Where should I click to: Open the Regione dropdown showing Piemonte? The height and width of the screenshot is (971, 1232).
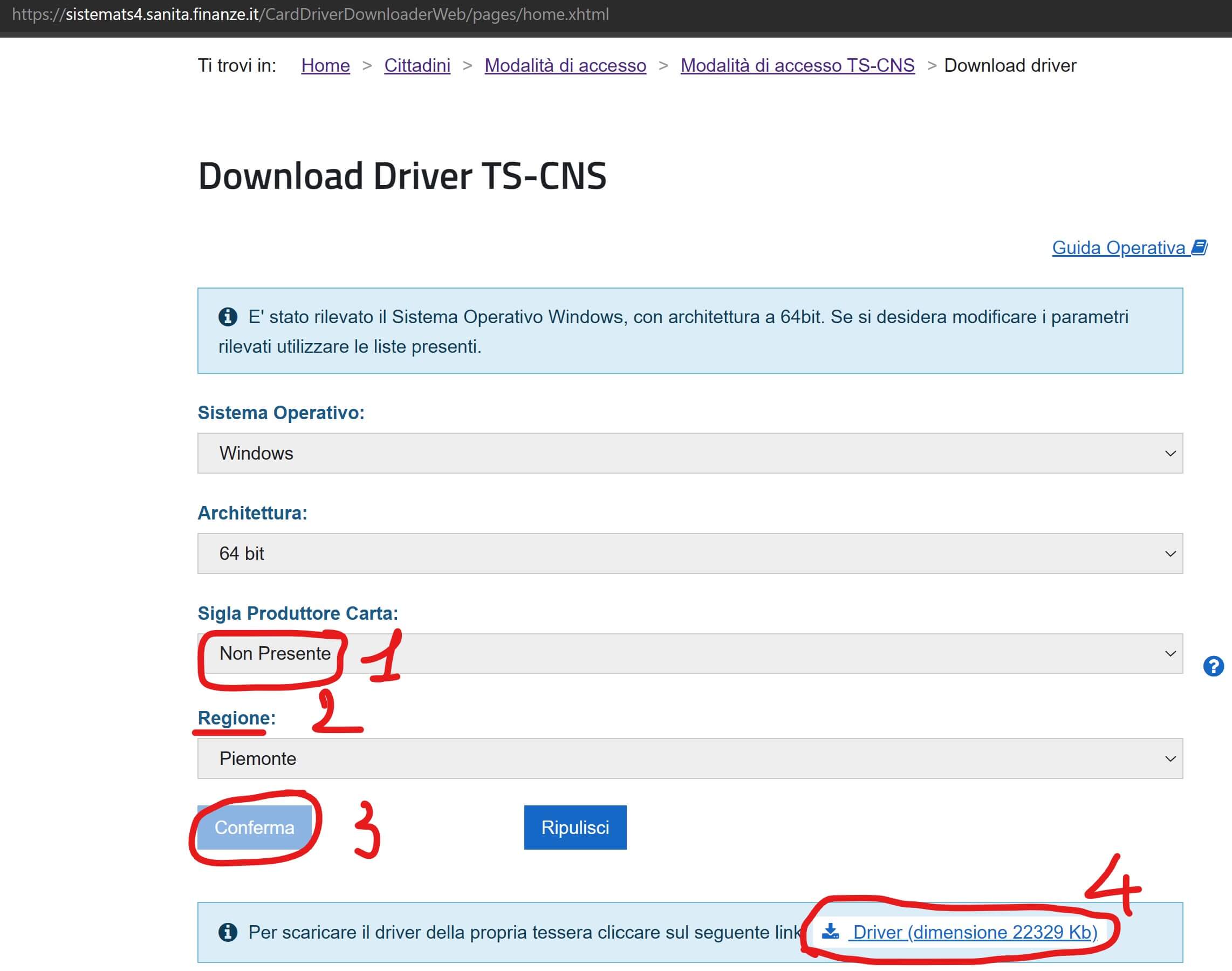[689, 758]
